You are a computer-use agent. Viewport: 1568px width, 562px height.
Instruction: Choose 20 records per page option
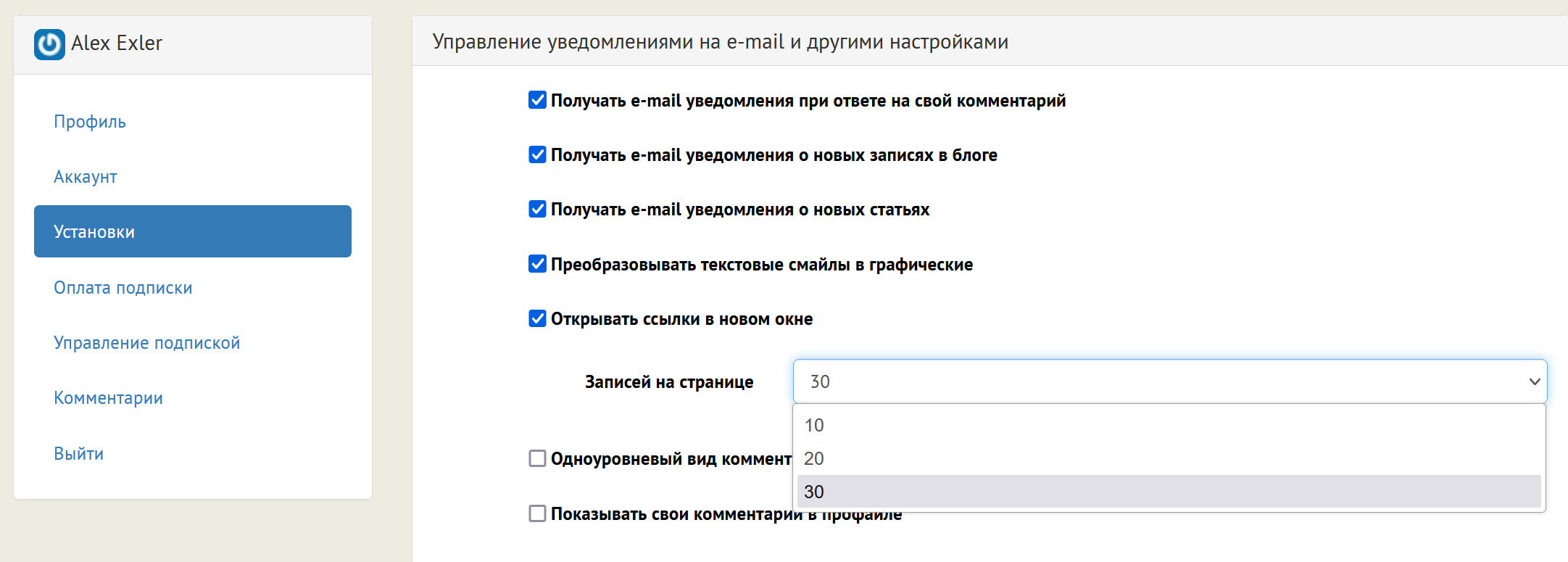(814, 458)
